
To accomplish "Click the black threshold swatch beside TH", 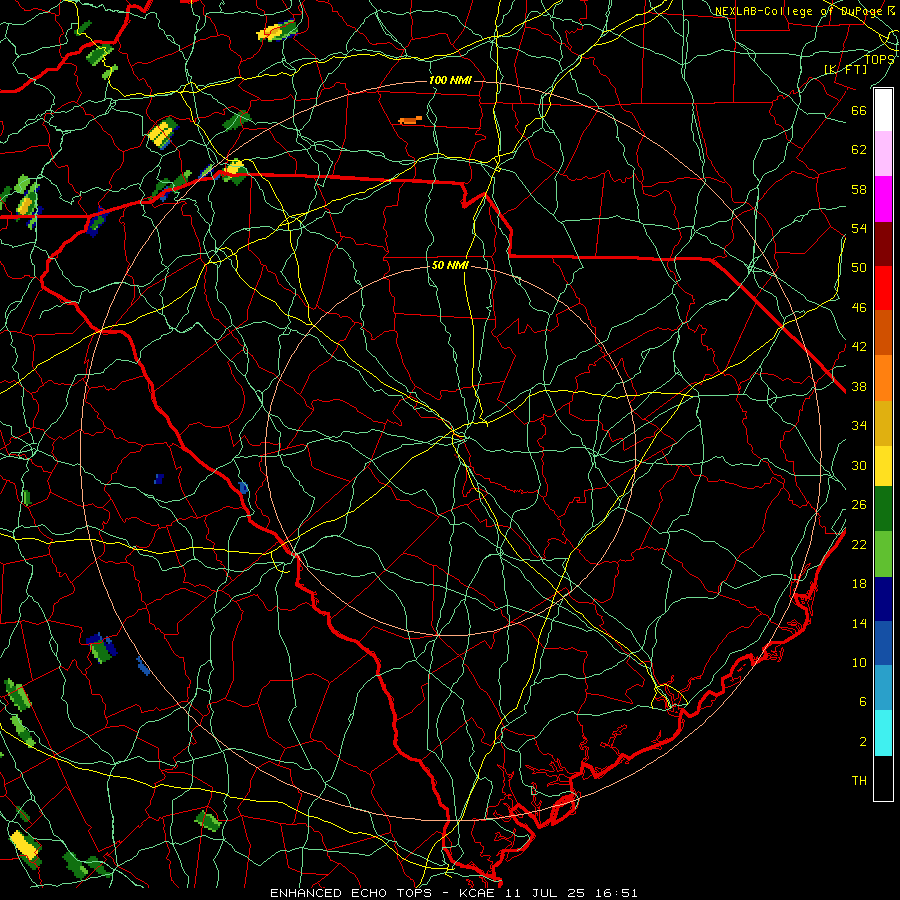I will (x=883, y=778).
